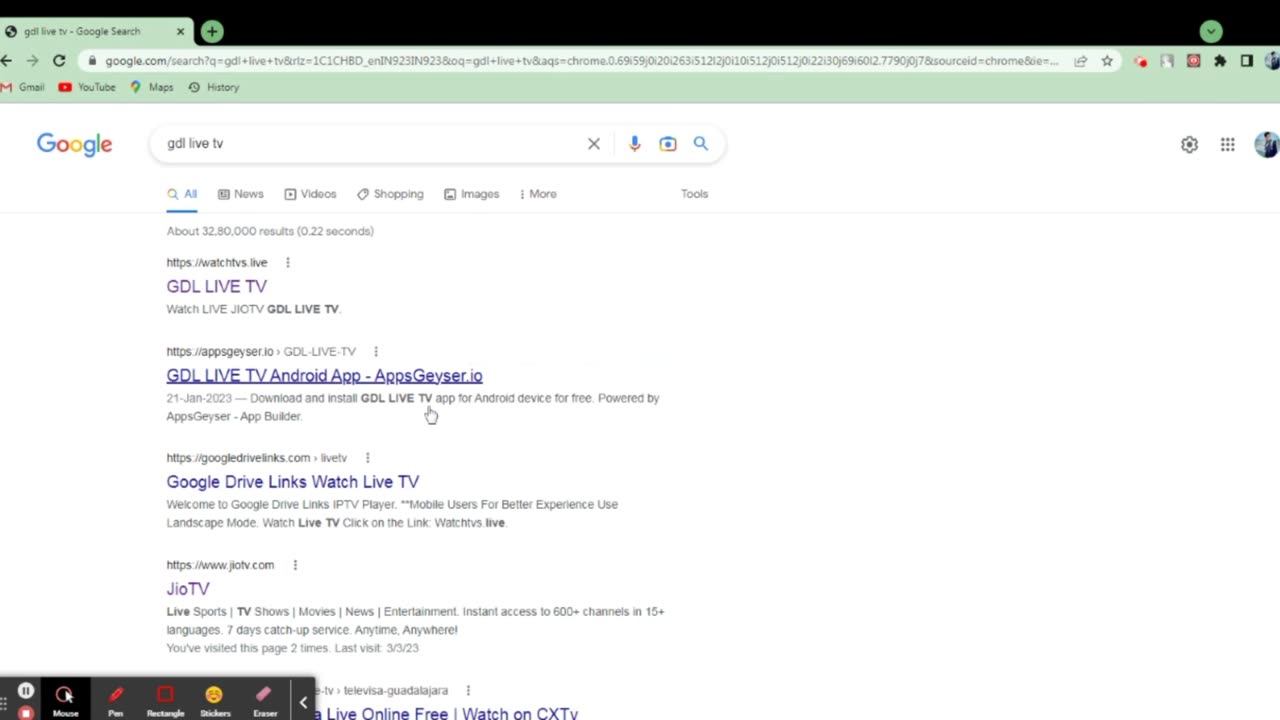Stop the screen recording

(26, 713)
